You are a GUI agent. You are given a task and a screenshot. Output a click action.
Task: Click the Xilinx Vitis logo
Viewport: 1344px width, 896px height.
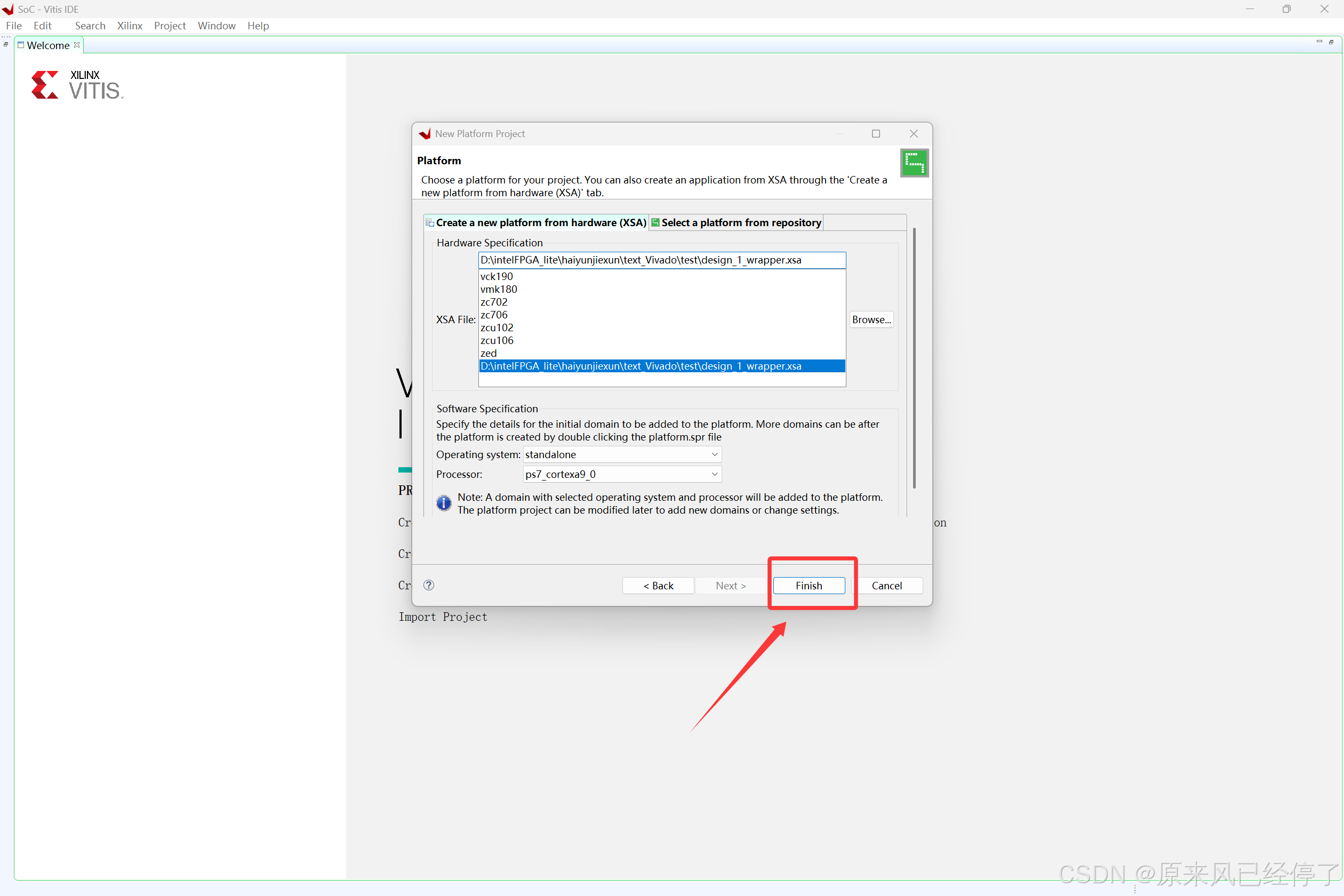point(77,85)
